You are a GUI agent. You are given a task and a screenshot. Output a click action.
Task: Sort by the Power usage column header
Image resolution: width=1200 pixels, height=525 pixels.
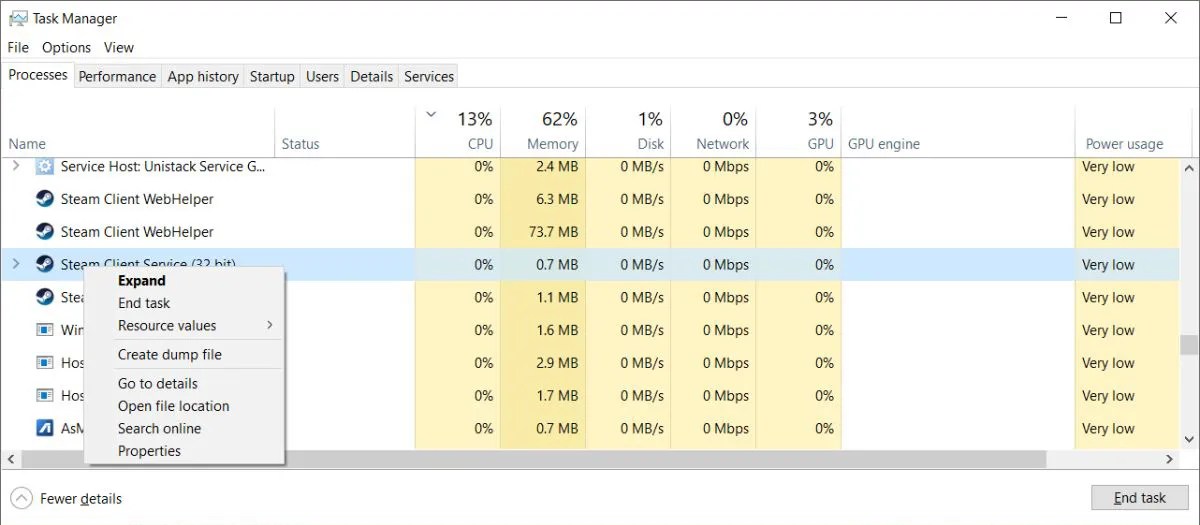pyautogui.click(x=1128, y=131)
